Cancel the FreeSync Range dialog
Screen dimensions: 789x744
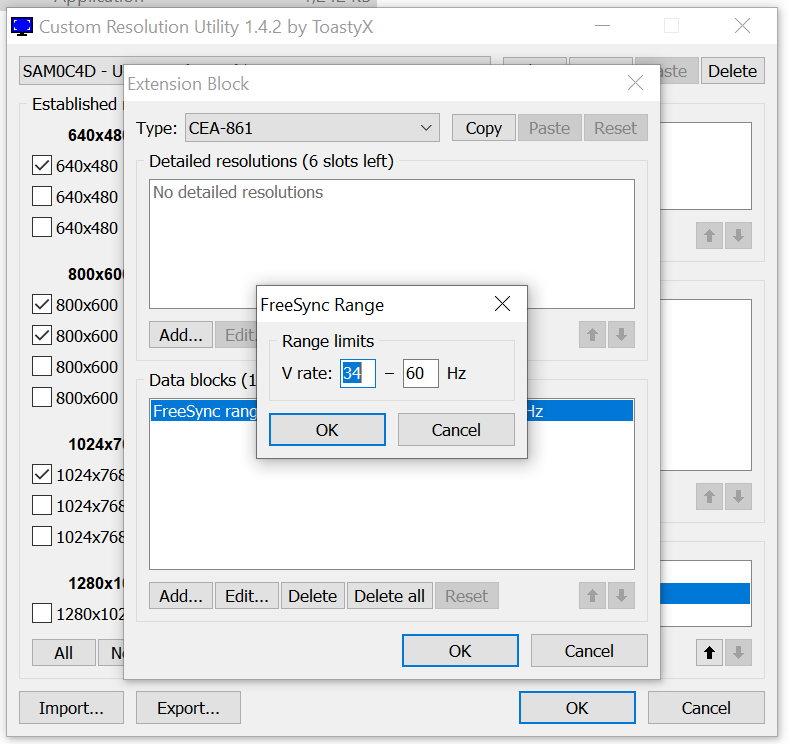point(456,430)
